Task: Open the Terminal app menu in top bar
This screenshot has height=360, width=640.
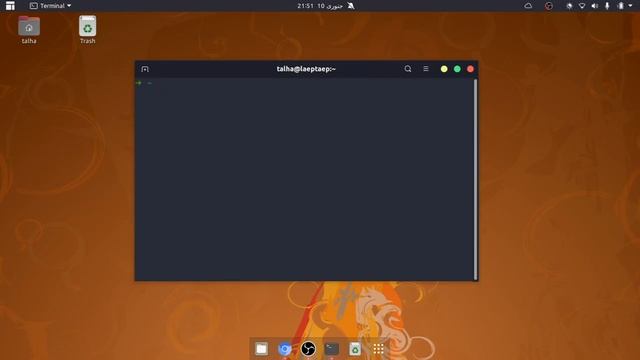Action: 51,6
